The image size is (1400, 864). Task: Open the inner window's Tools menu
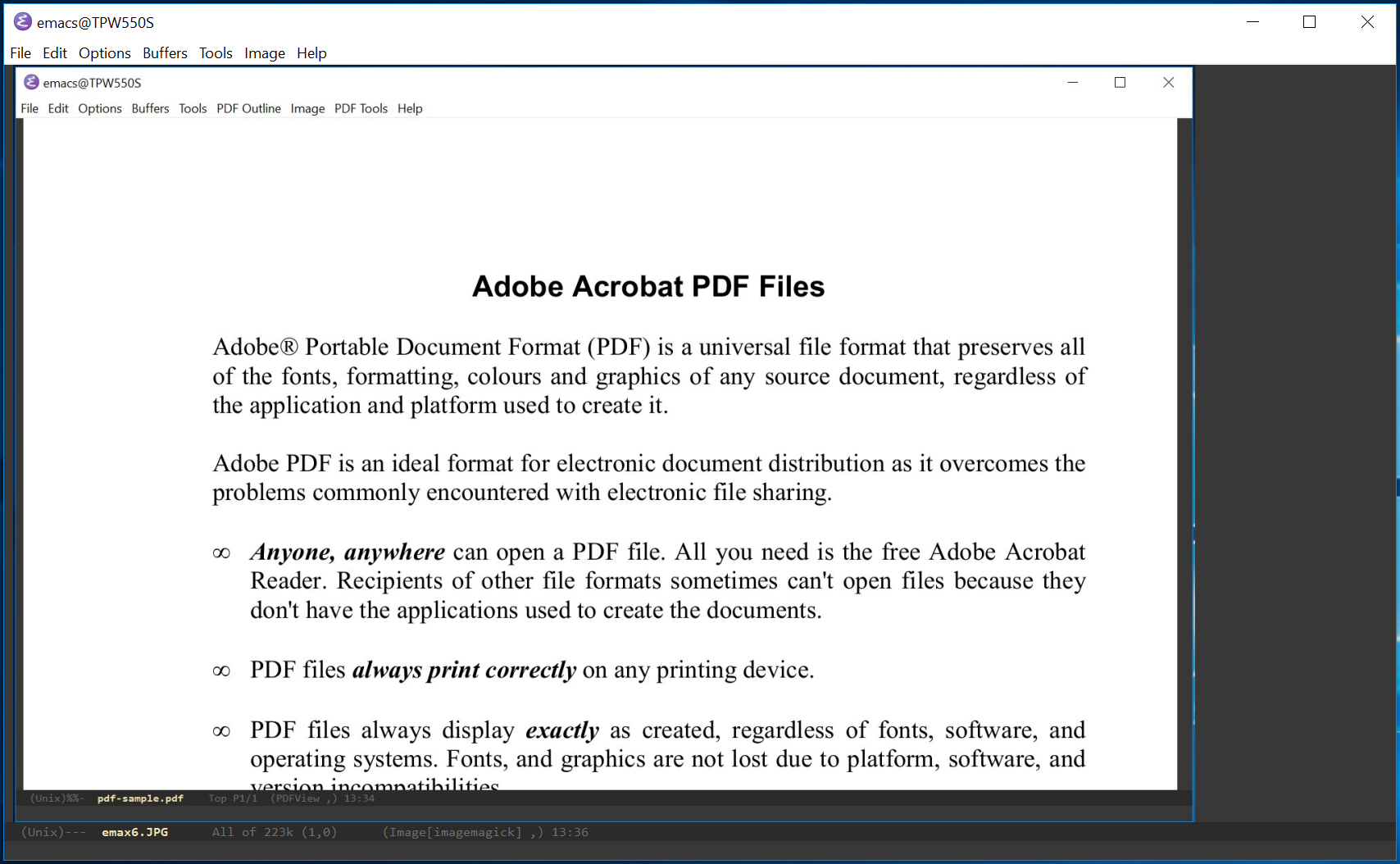click(193, 108)
